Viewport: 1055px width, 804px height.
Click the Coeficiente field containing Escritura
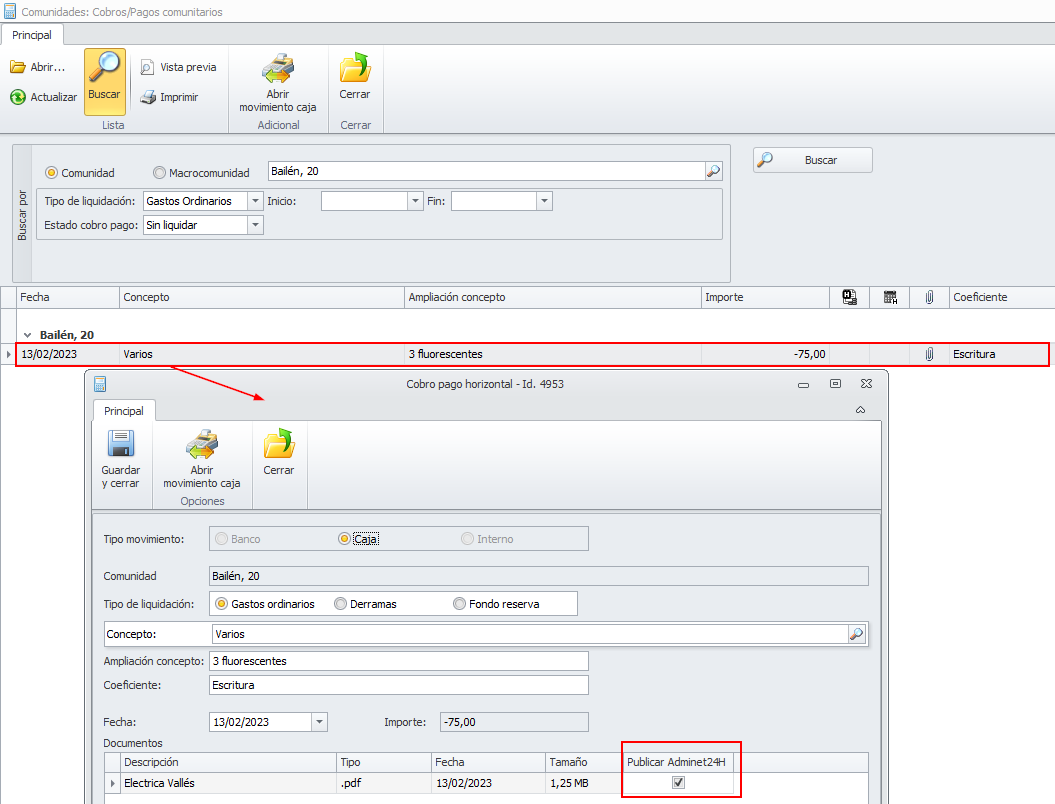399,685
